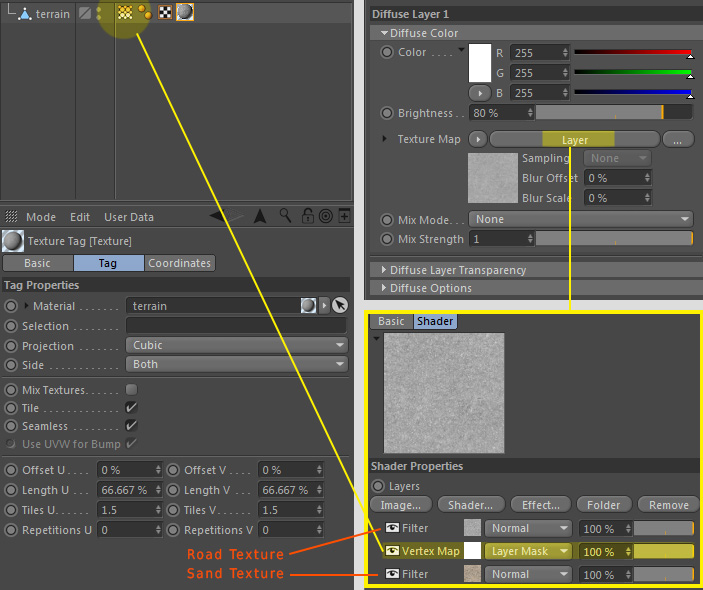
Task: Click the new attribute manager plus icon
Action: pos(344,216)
